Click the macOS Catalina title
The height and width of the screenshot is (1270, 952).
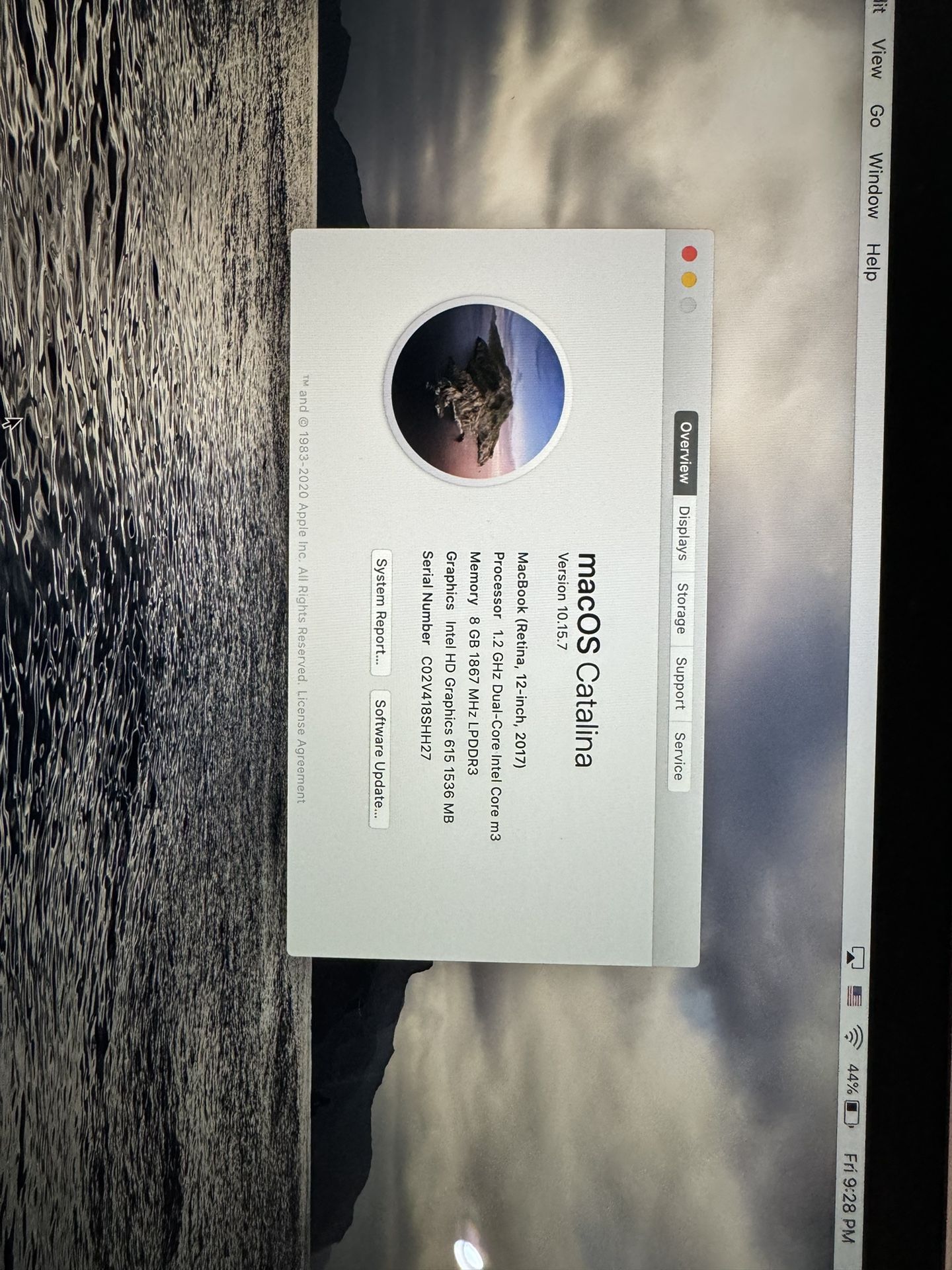[587, 659]
